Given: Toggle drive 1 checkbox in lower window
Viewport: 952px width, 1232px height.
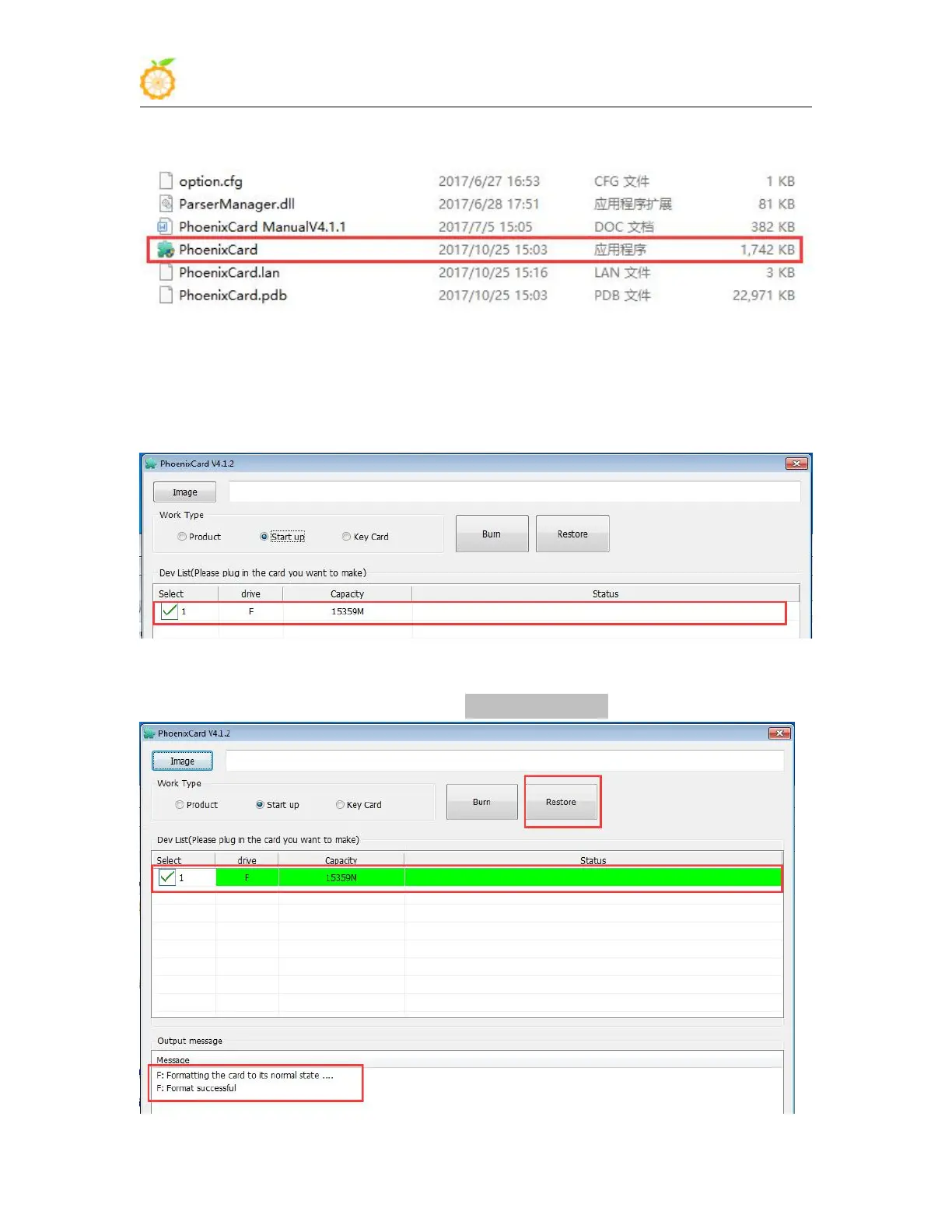Looking at the screenshot, I should tap(166, 877).
